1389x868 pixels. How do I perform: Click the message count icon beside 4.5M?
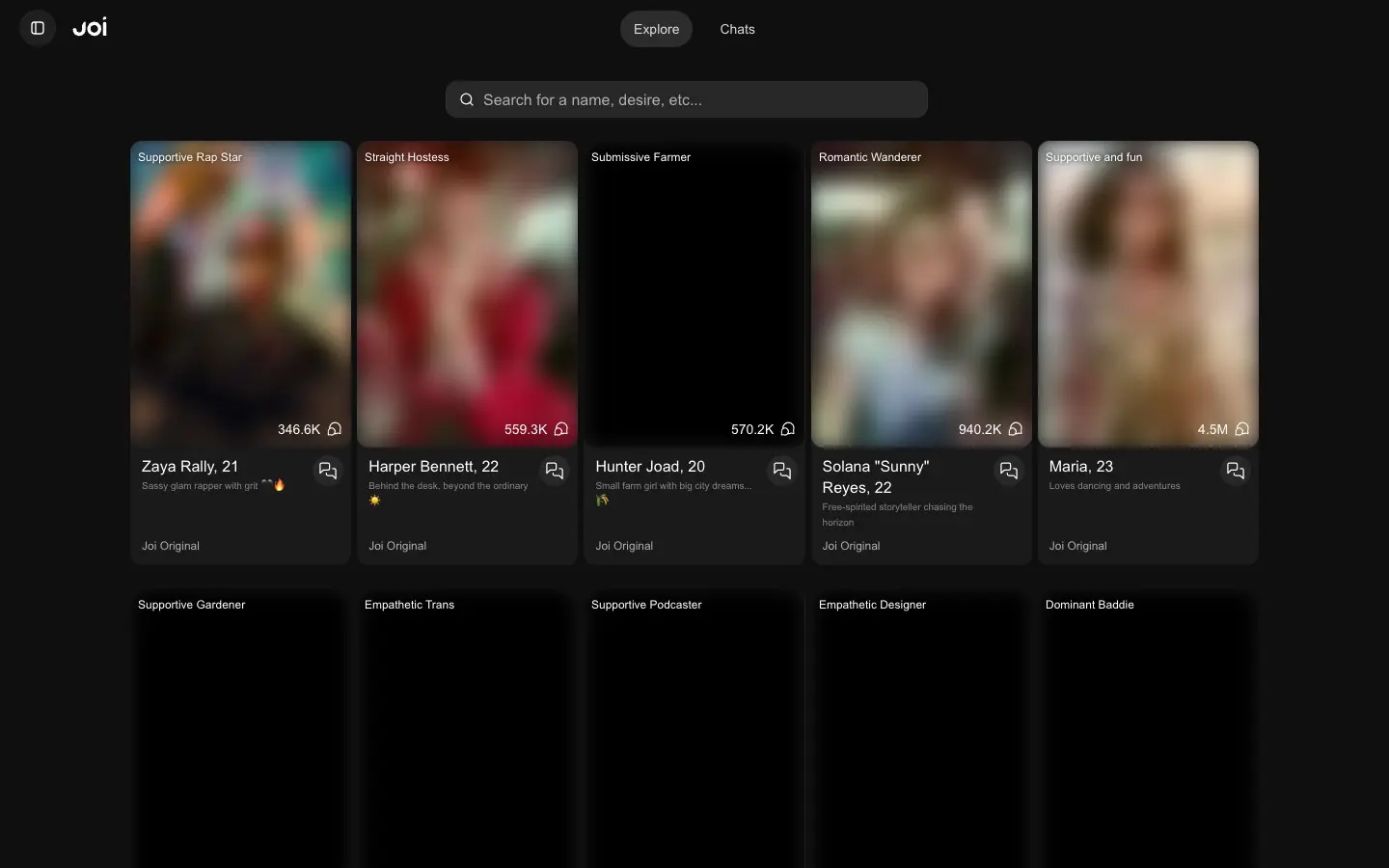point(1242,429)
